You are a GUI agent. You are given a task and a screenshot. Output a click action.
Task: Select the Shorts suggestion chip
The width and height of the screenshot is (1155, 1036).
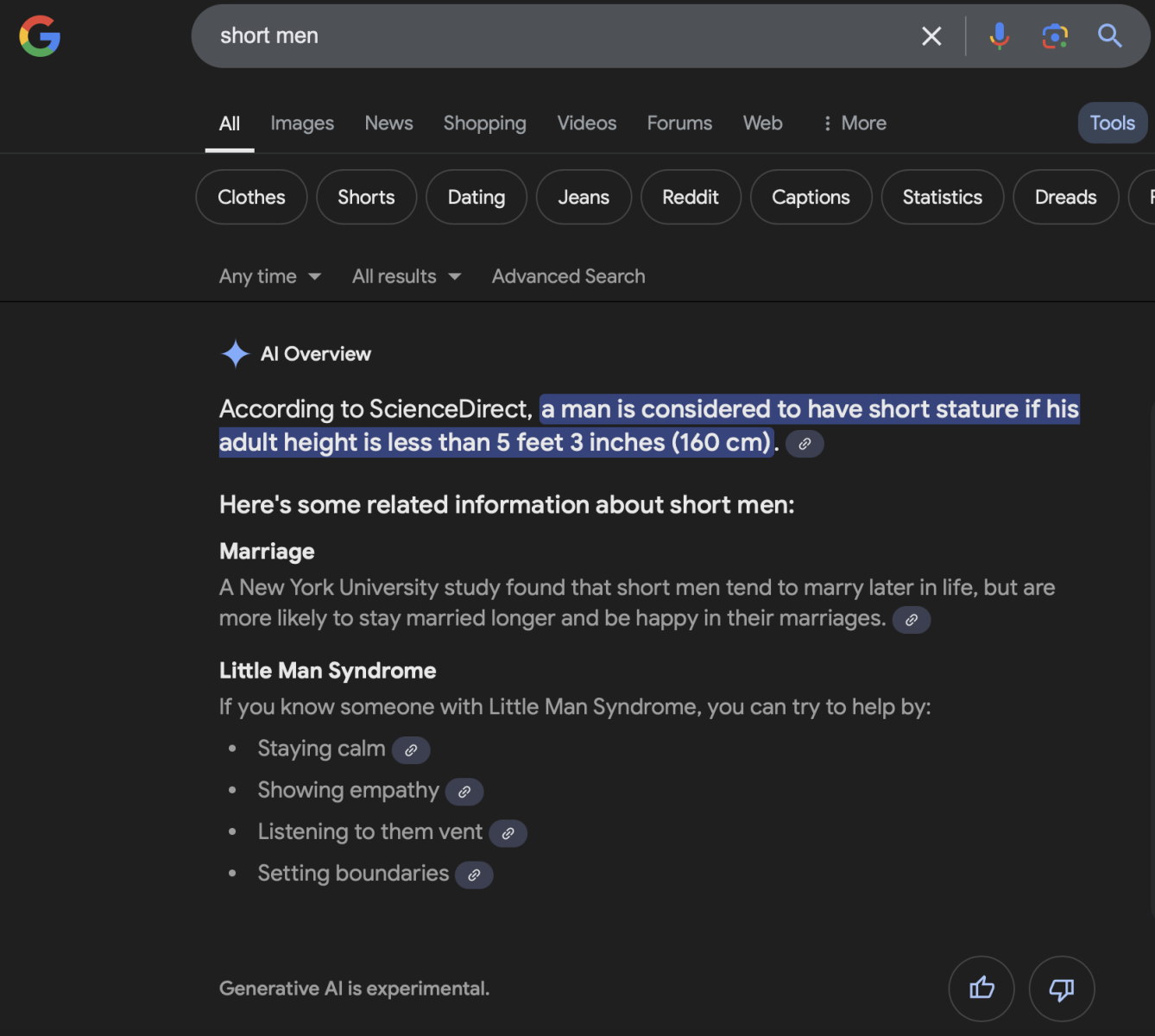point(366,197)
